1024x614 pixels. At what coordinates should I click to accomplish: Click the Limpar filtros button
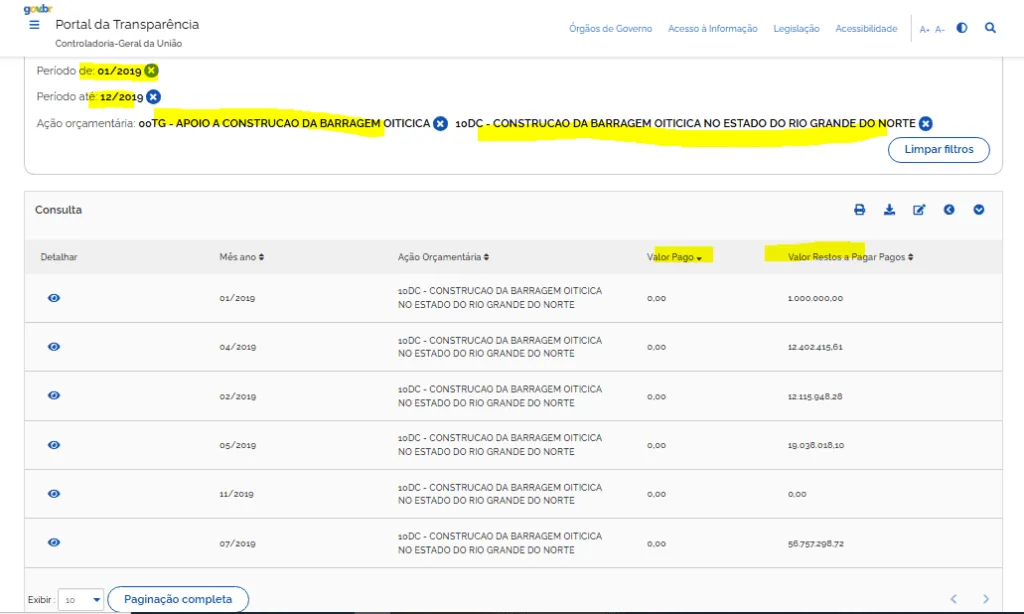(x=938, y=150)
